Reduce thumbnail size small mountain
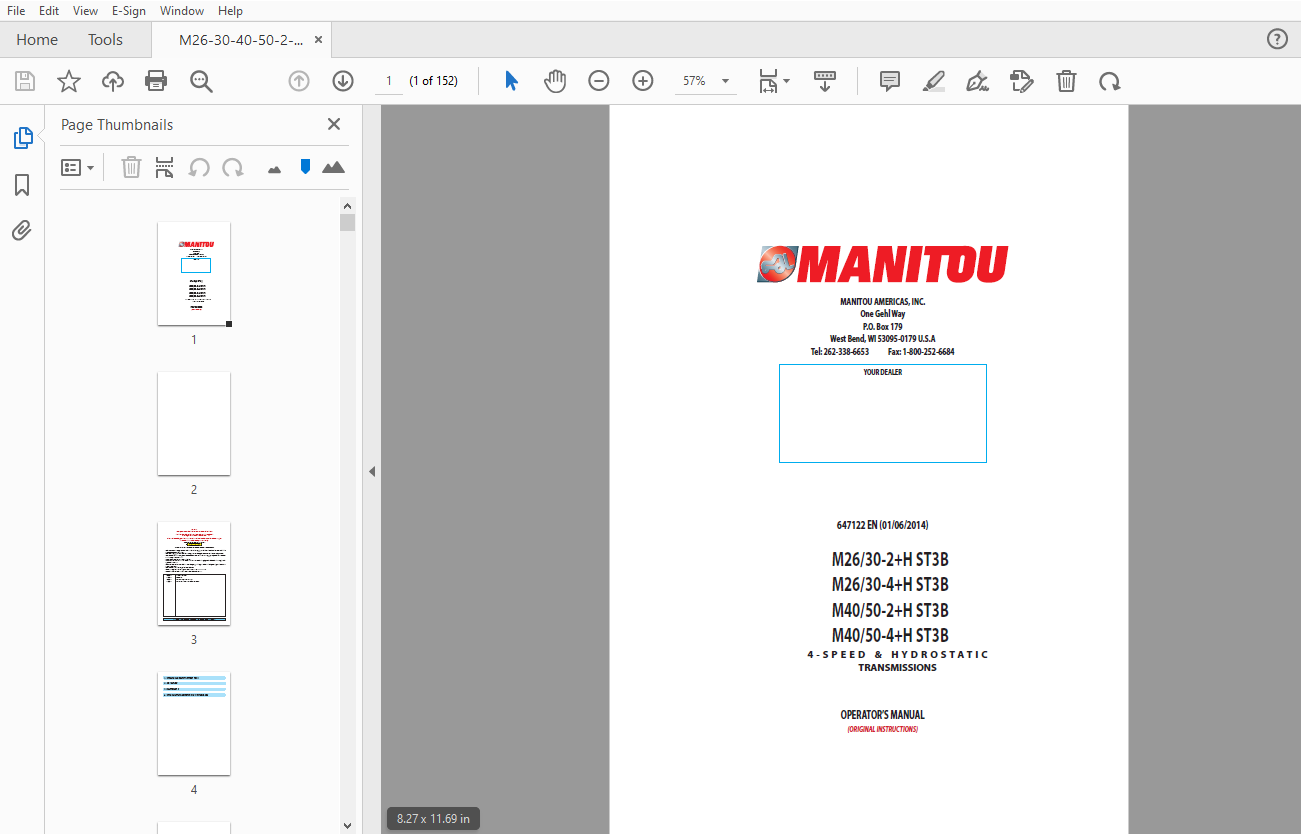Viewport: 1301px width, 834px height. pyautogui.click(x=275, y=169)
